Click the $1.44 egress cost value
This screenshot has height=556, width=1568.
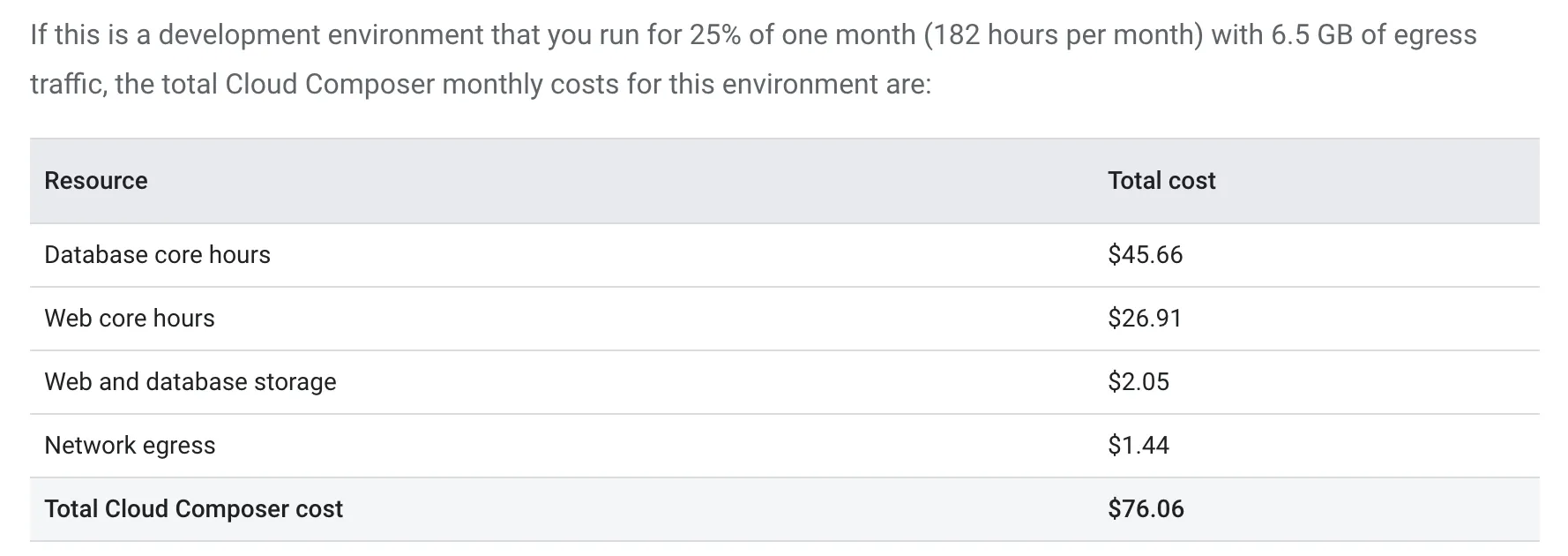(1139, 446)
